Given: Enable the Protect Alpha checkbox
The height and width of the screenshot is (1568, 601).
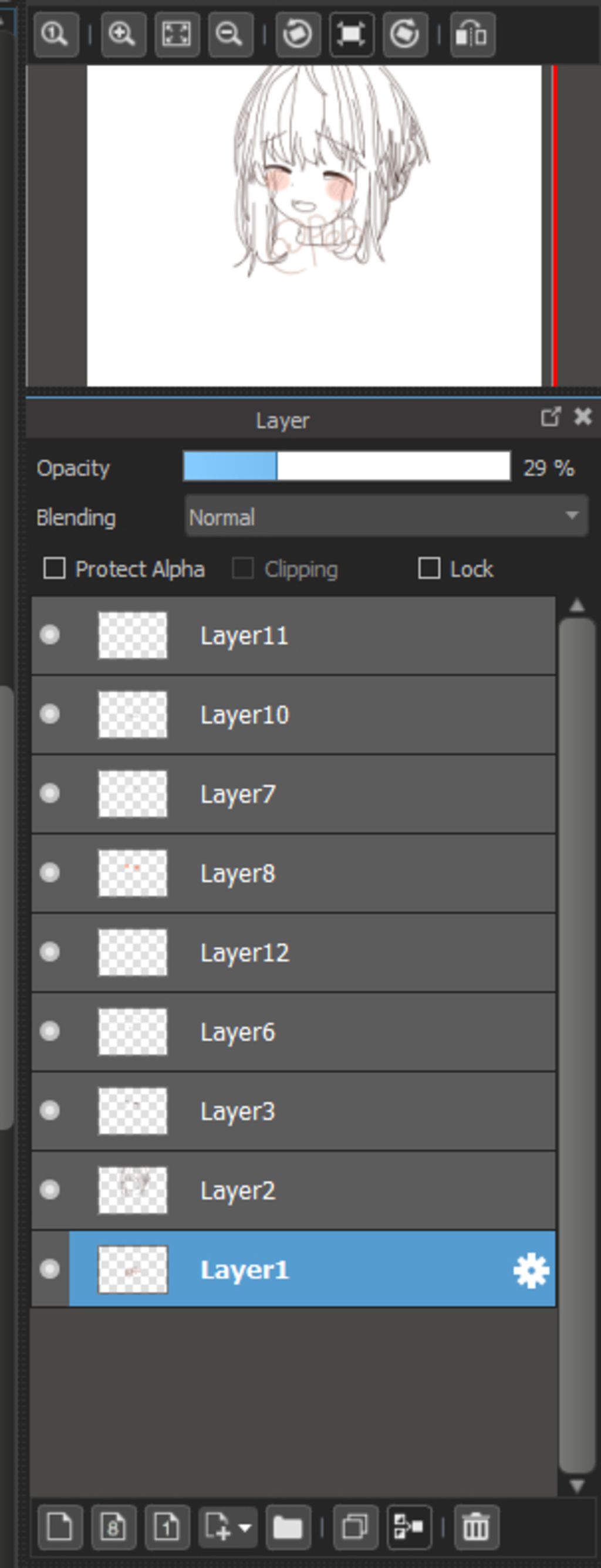Looking at the screenshot, I should pyautogui.click(x=54, y=568).
